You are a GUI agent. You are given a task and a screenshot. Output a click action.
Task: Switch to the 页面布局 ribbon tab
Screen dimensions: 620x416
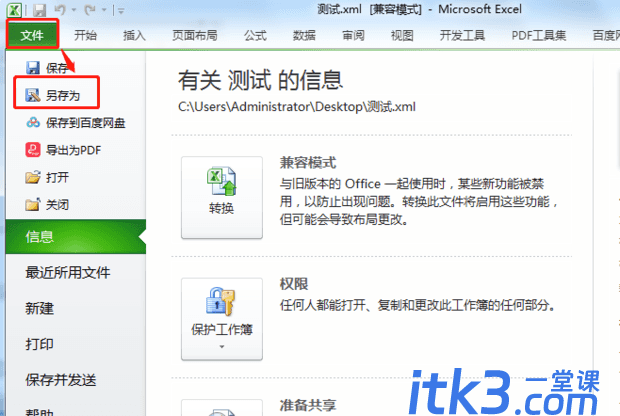point(195,36)
